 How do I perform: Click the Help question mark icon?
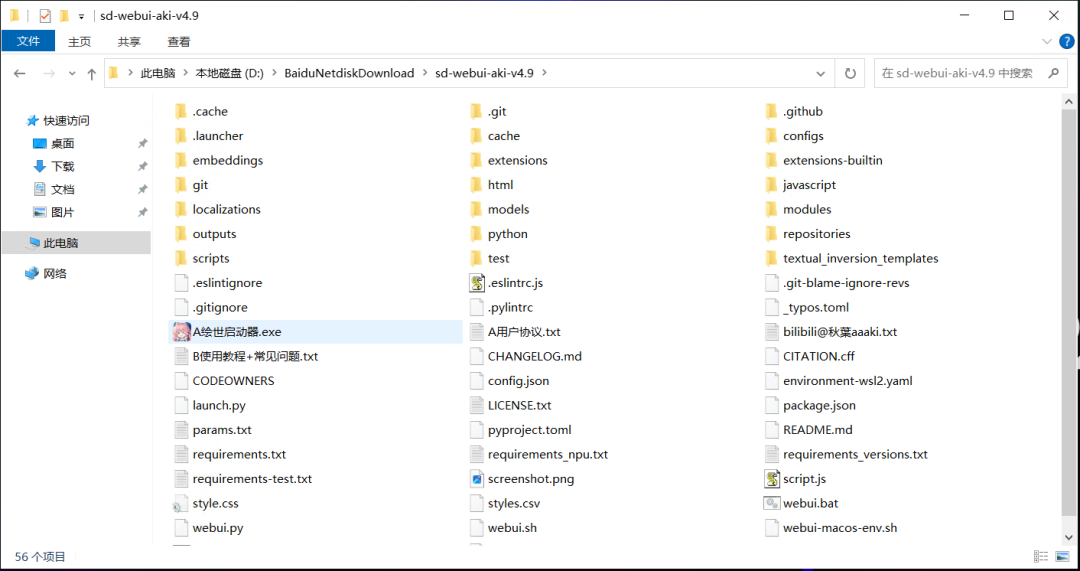[1066, 42]
